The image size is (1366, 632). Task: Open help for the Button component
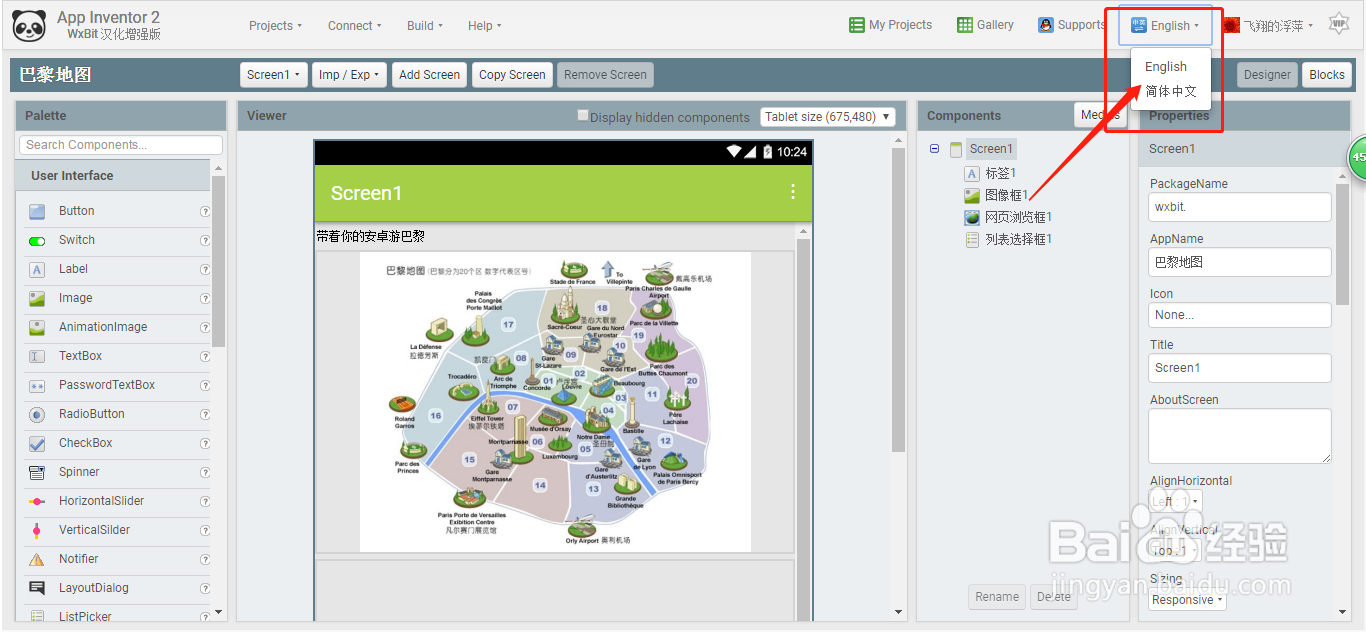[x=205, y=211]
